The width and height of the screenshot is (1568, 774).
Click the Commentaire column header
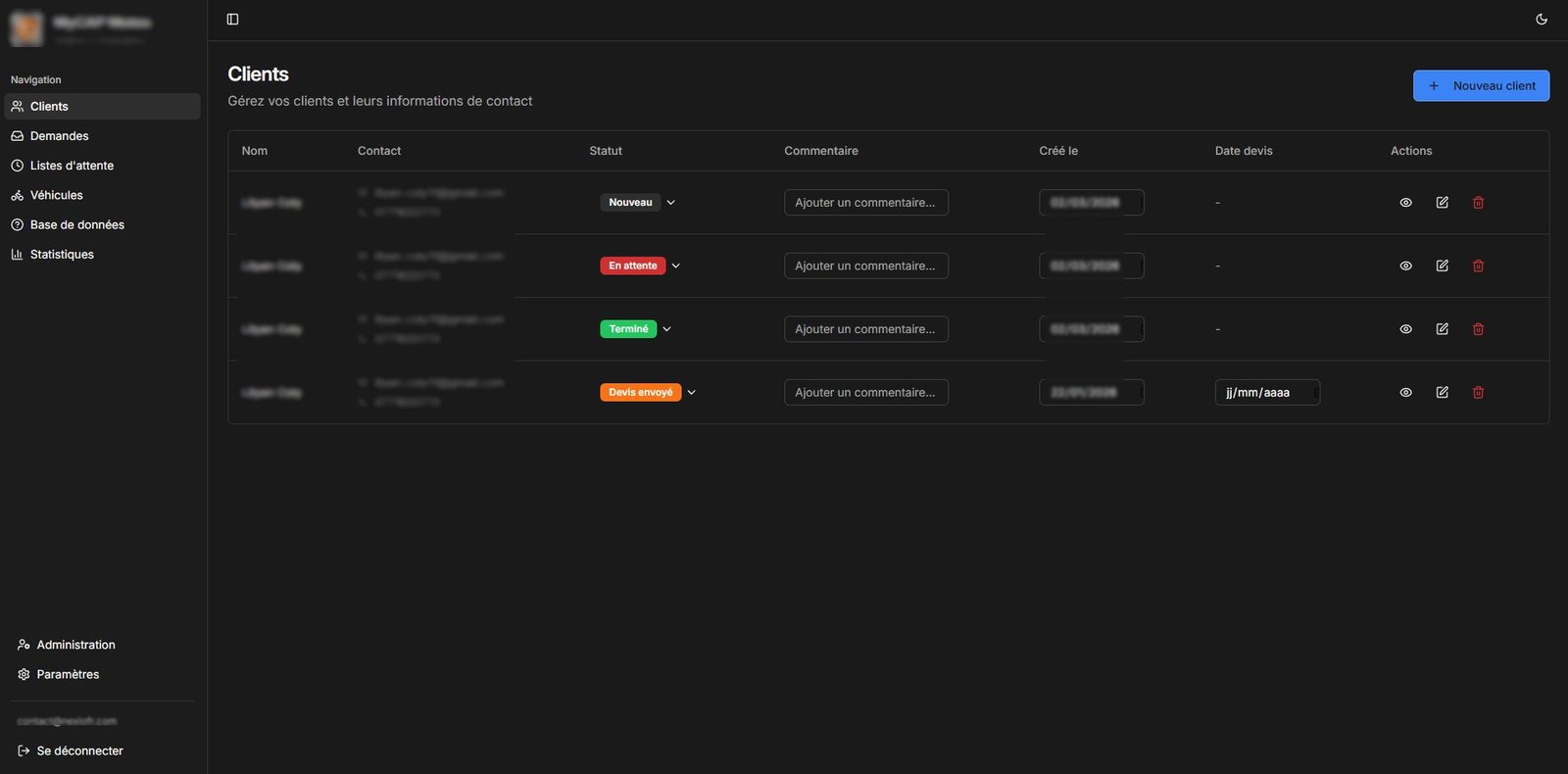tap(821, 151)
